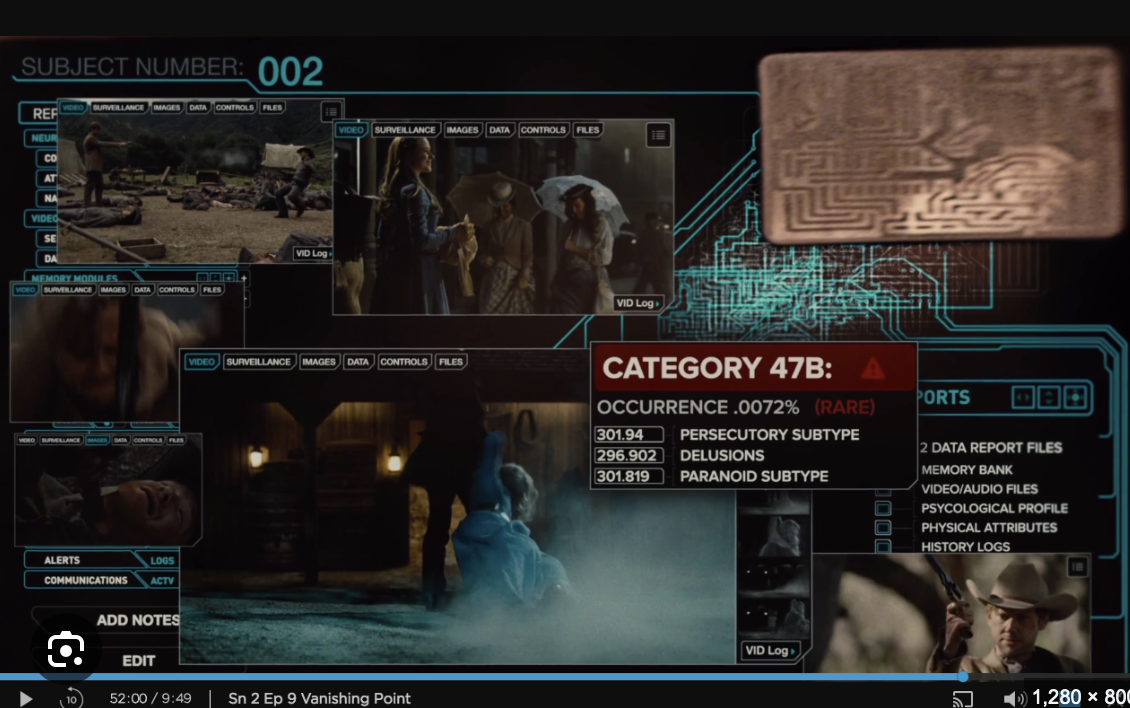
Task: Click the DELUSIONS label
Action: pyautogui.click(x=721, y=456)
